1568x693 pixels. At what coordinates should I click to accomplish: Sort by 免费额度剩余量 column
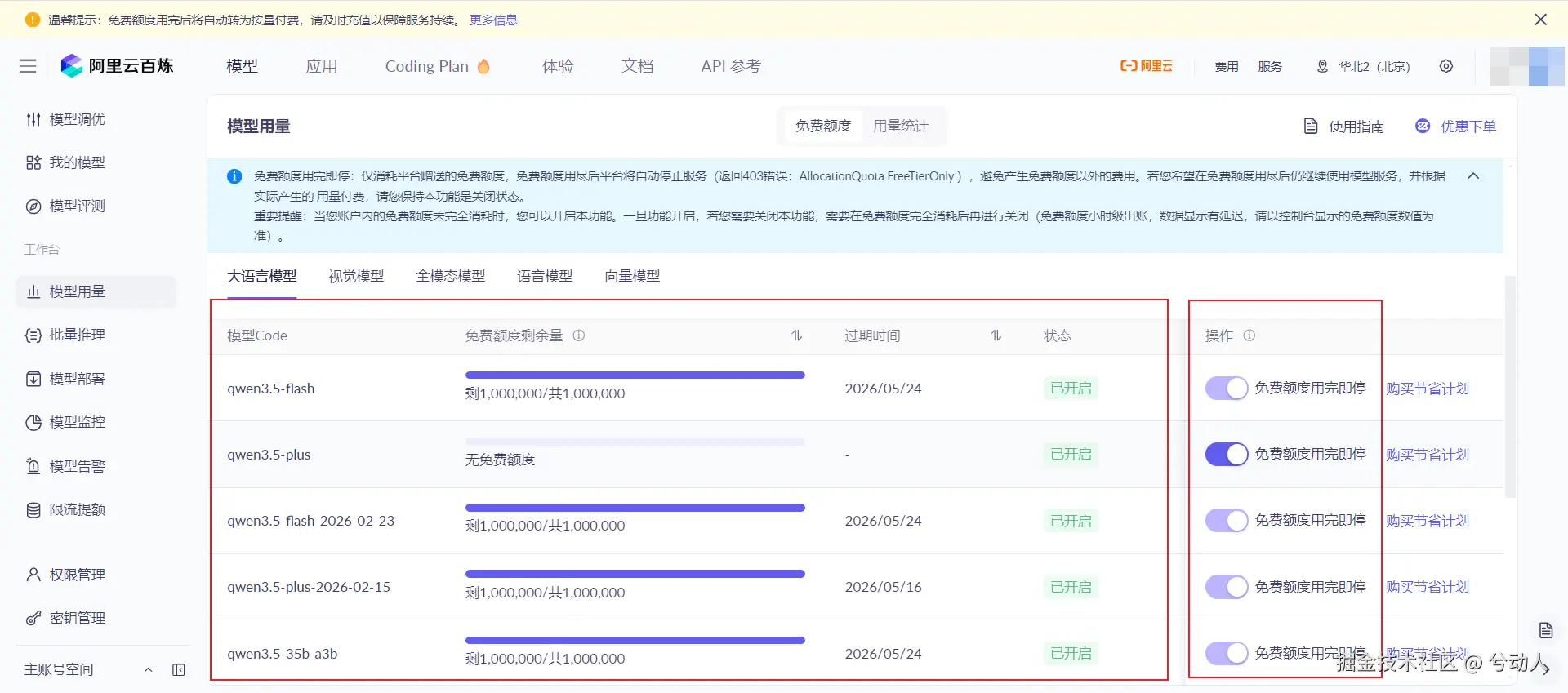coord(797,335)
